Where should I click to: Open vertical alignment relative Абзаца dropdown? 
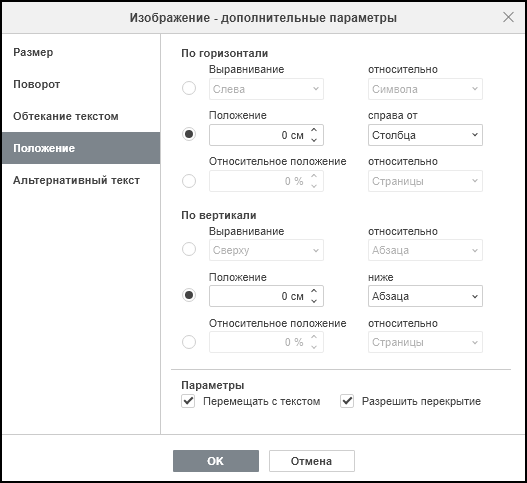[425, 250]
